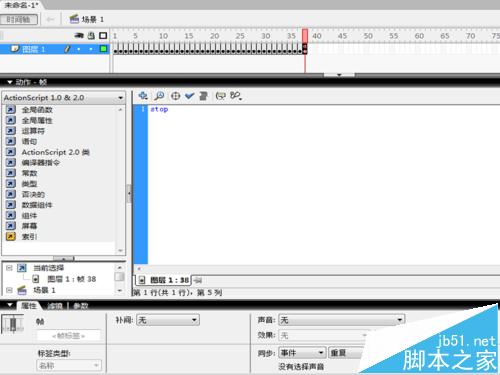500x375 pixels.
Task: Click the Show all layers as outlines square icon
Action: tap(103, 35)
